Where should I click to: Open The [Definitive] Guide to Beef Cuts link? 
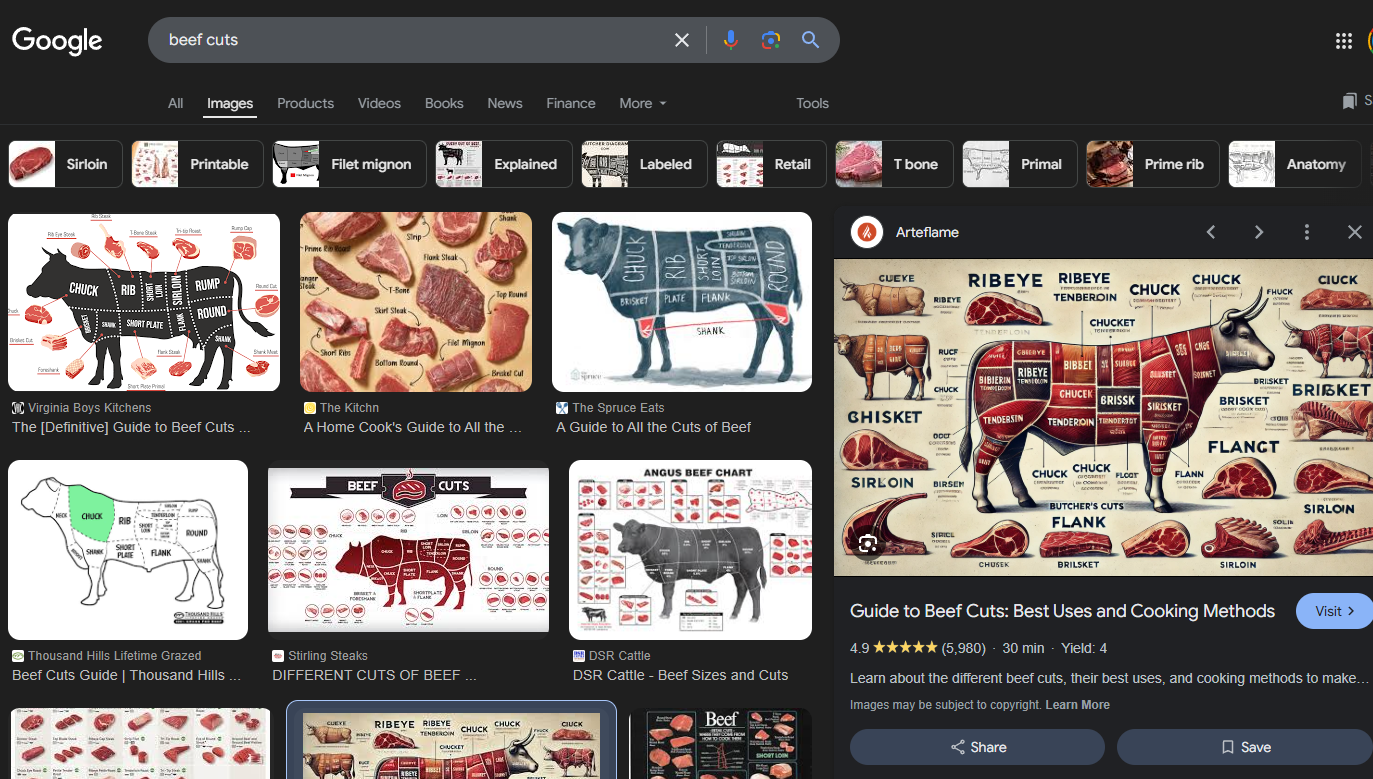click(131, 427)
